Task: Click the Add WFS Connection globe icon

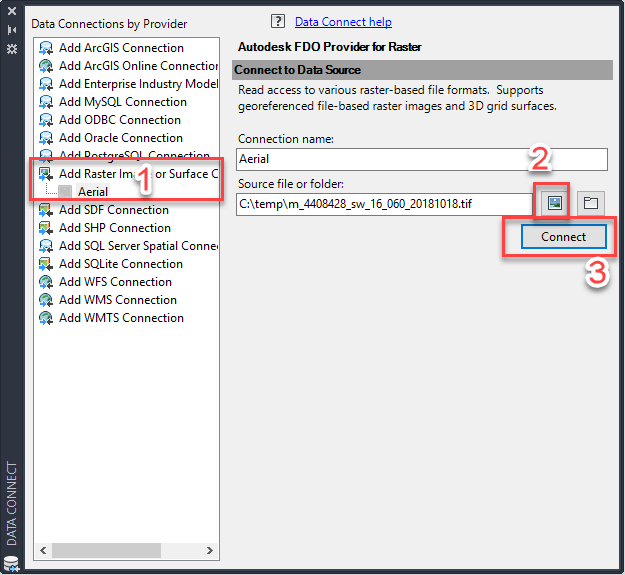Action: [46, 282]
